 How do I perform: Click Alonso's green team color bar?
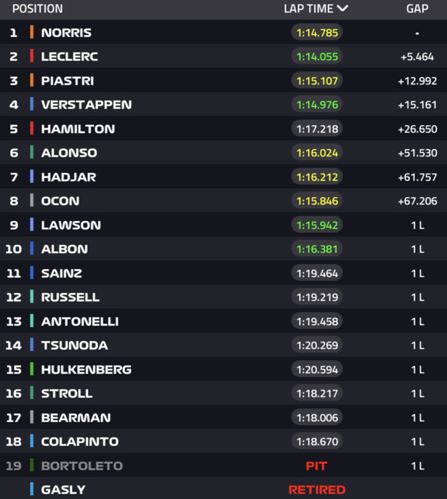[32, 153]
